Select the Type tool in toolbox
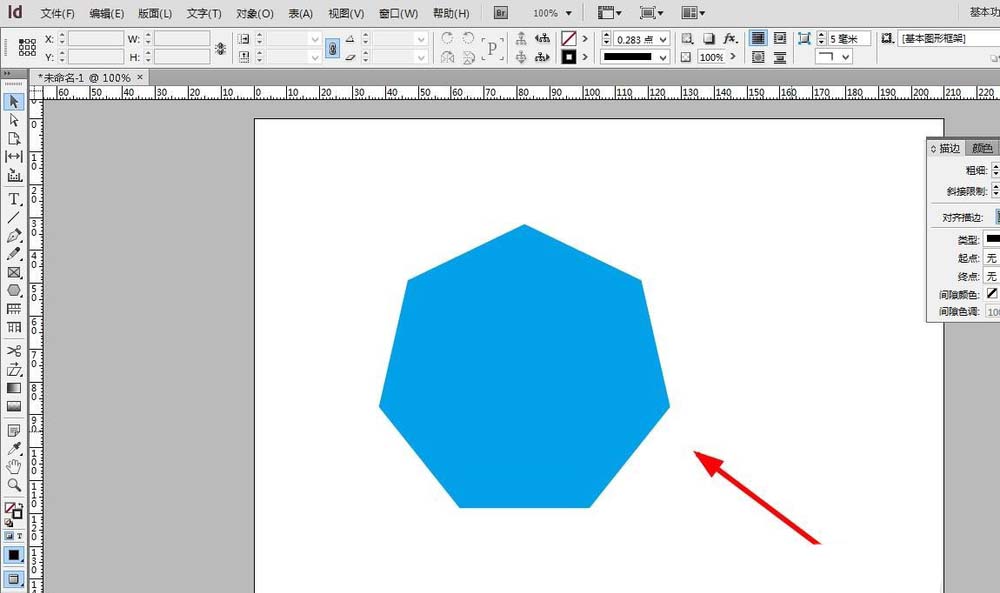Viewport: 1000px width, 593px height. 14,198
